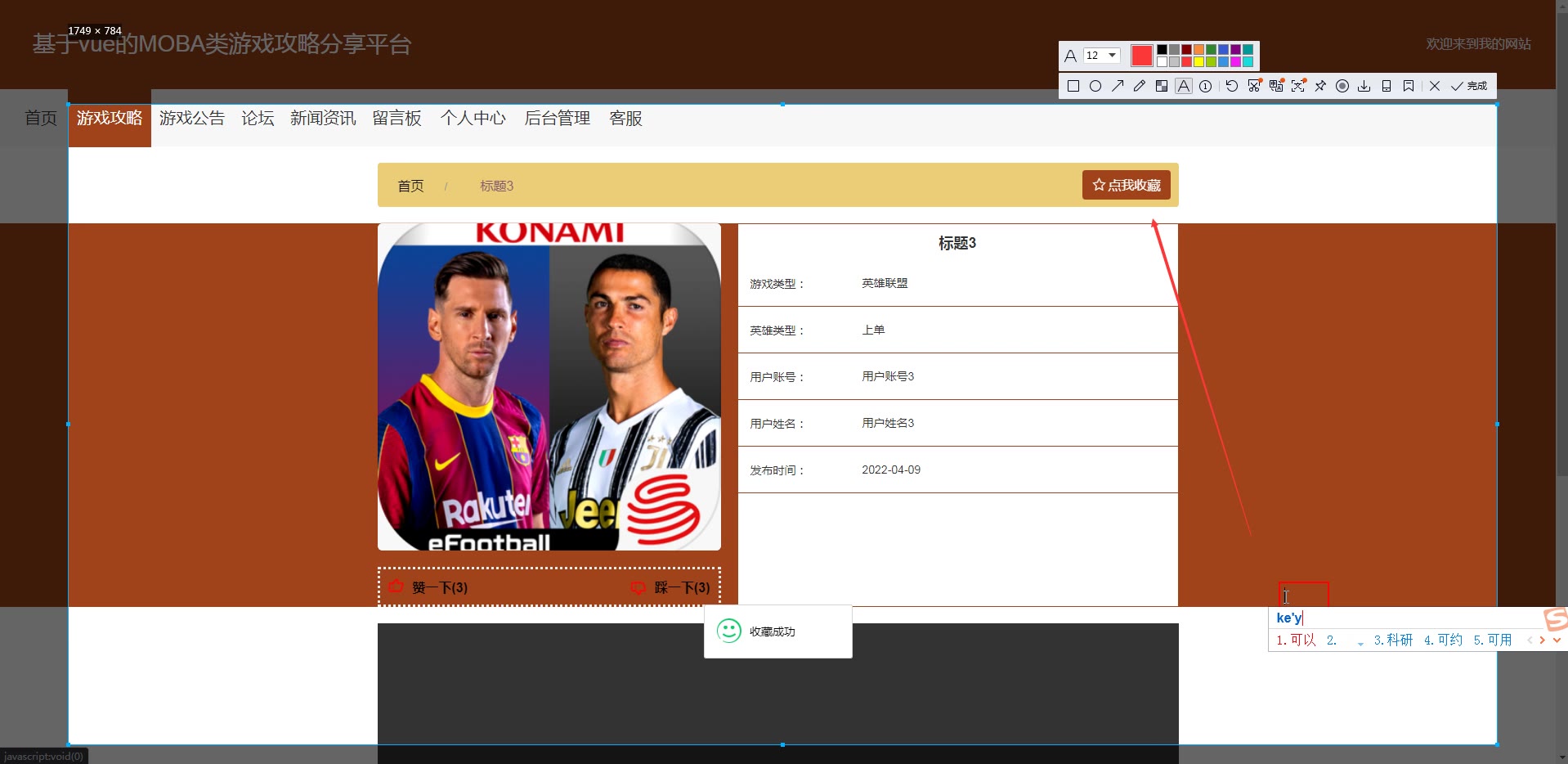Click inside the red annotation text box
Screen dimensions: 1568x764
1304,595
